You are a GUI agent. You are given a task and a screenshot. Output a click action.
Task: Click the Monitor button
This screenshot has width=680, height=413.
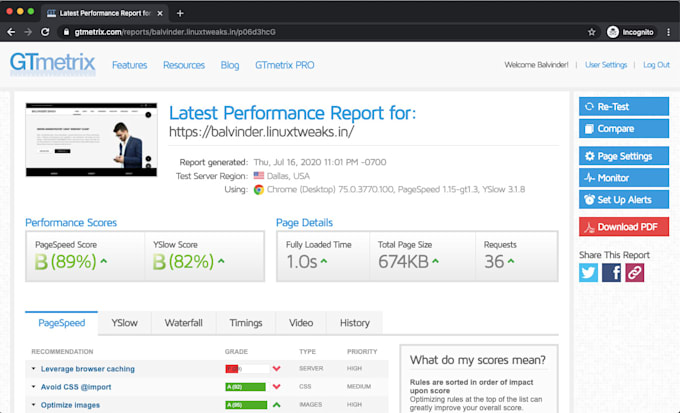click(624, 178)
